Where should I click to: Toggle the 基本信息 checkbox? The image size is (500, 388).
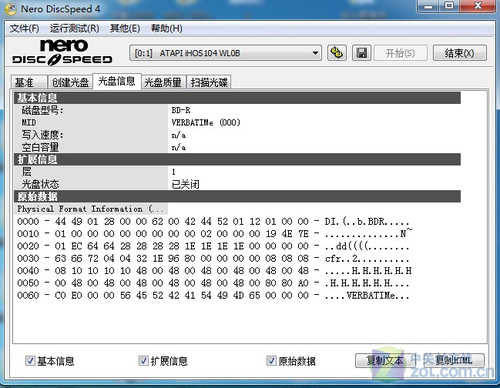pyautogui.click(x=30, y=360)
